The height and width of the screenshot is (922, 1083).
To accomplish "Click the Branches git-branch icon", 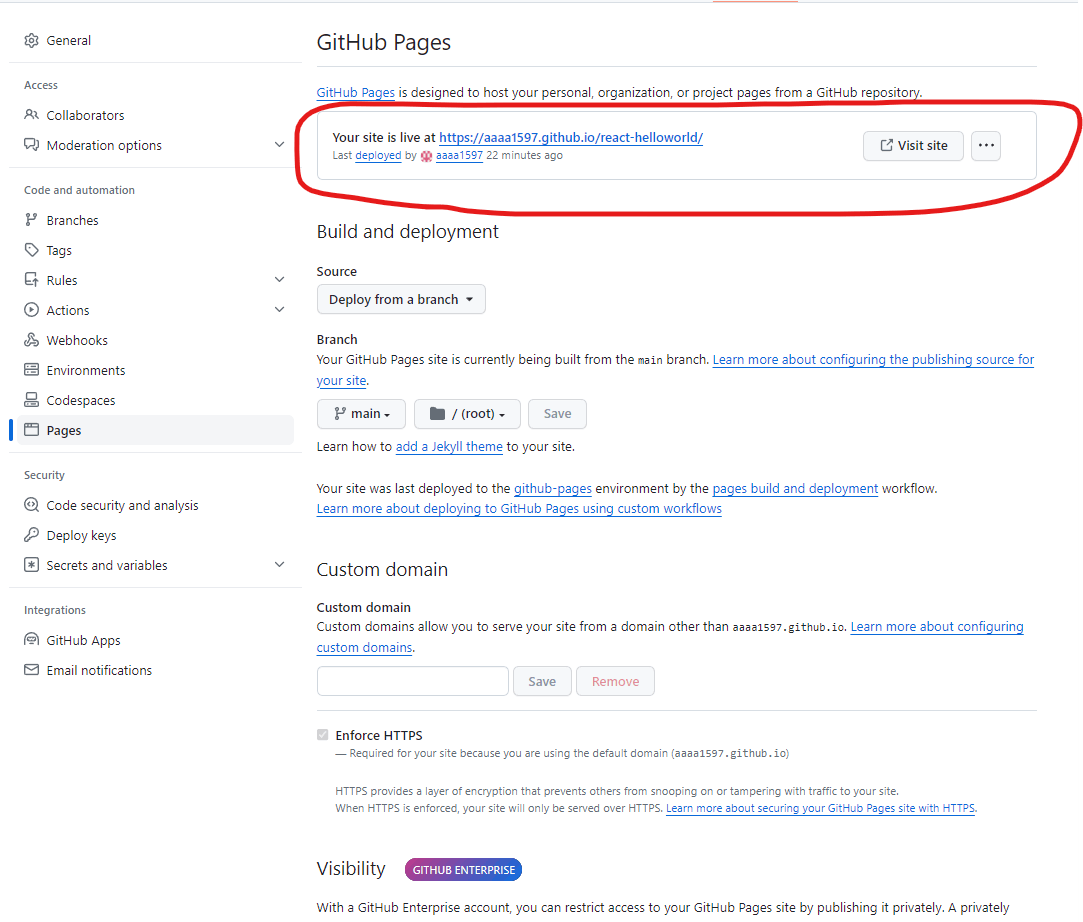I will click(x=31, y=220).
